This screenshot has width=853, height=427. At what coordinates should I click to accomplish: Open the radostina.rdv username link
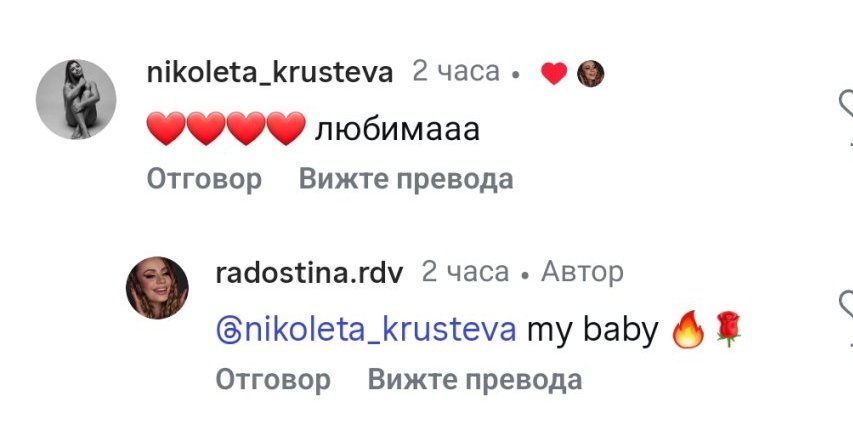(x=311, y=272)
